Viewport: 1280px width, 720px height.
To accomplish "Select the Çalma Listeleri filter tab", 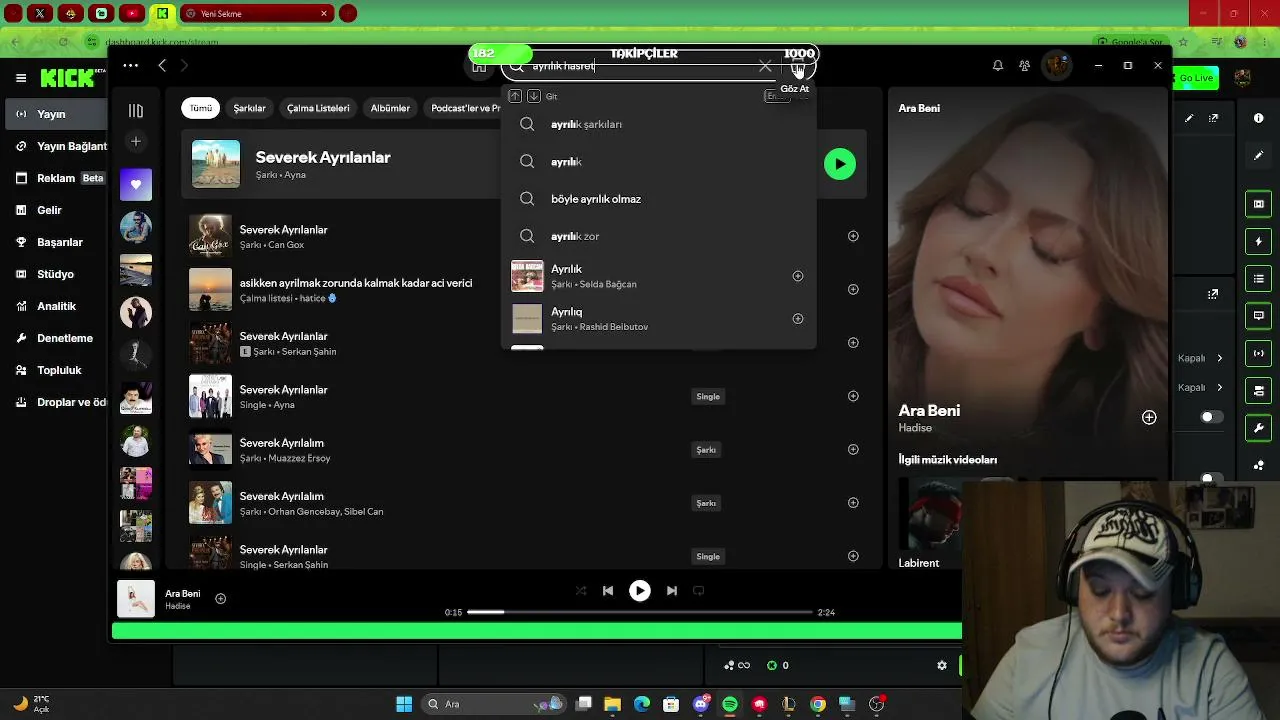I will [318, 108].
